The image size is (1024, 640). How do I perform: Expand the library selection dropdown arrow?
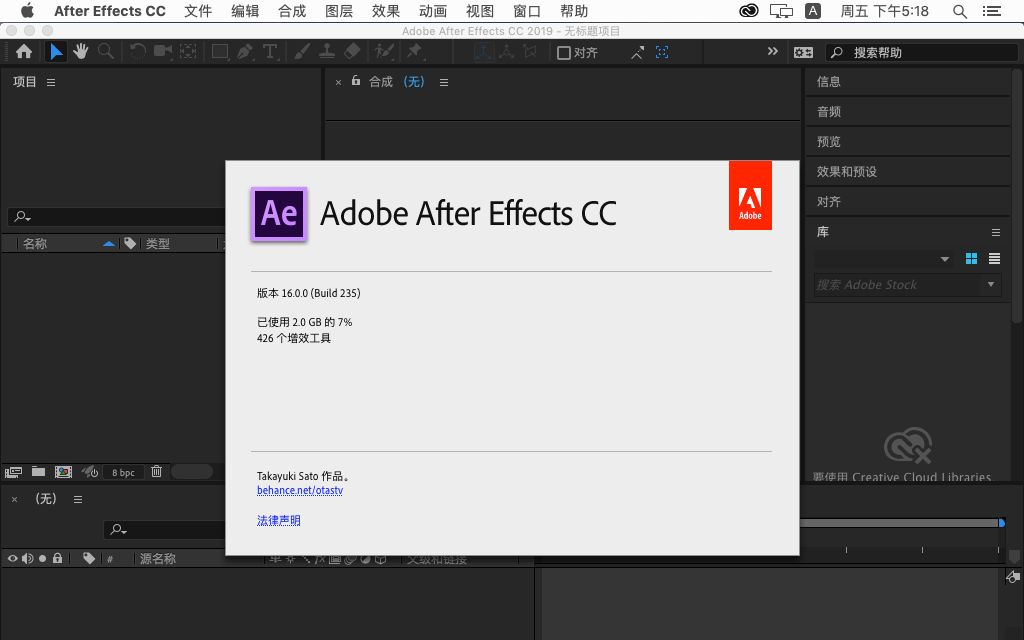944,259
